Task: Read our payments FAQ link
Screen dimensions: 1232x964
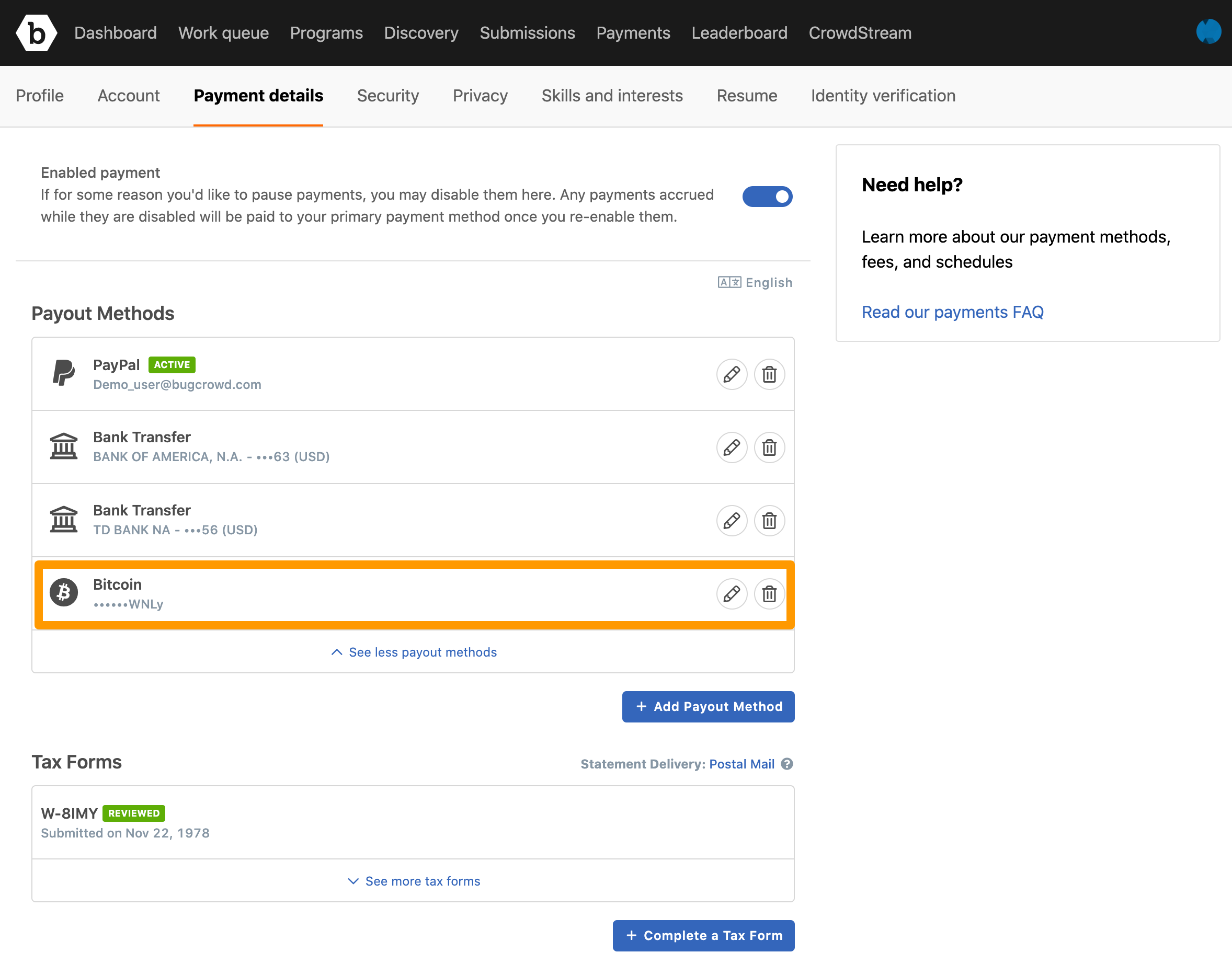Action: point(953,312)
